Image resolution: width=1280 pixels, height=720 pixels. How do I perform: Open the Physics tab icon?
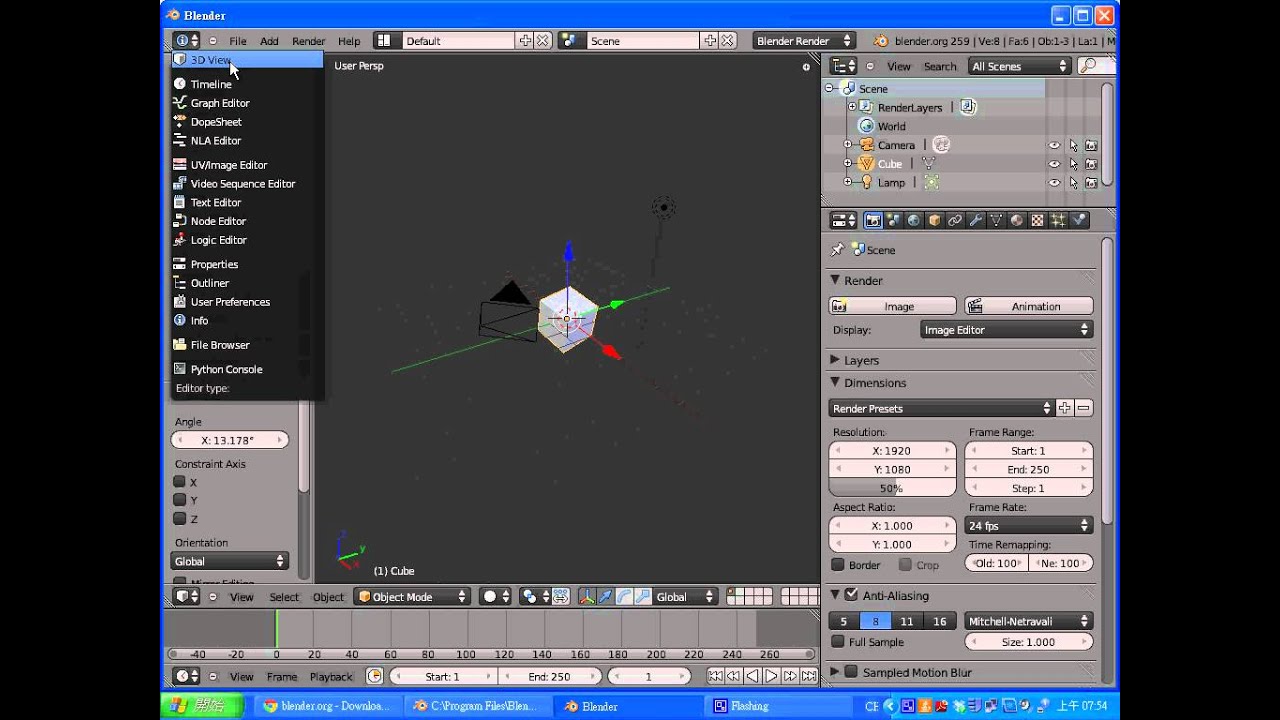pyautogui.click(x=1079, y=220)
